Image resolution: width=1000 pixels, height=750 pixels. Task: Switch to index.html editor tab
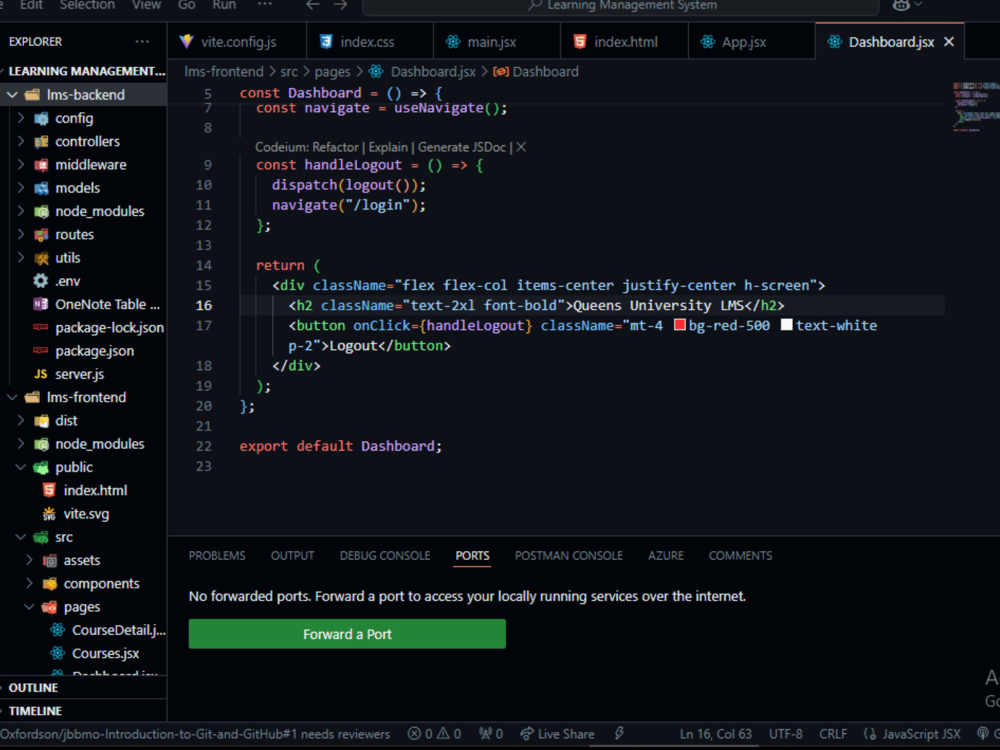coord(624,42)
